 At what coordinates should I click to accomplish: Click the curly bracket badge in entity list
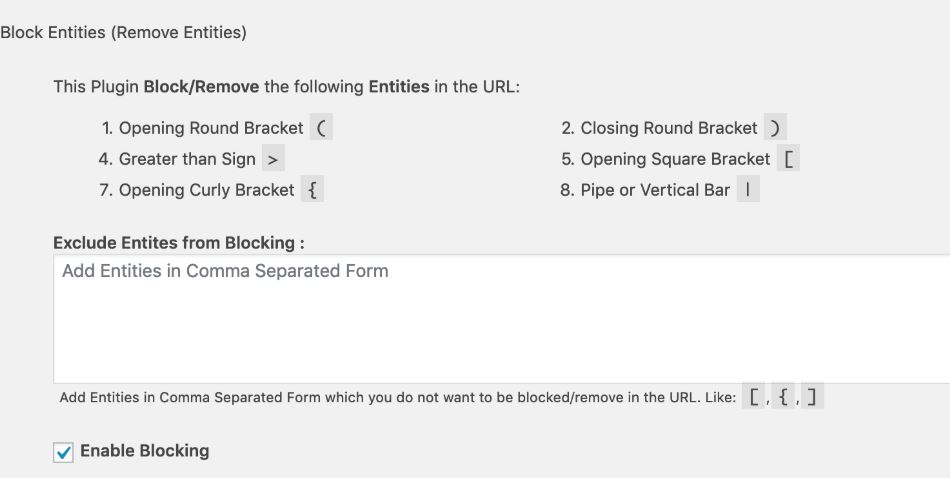click(313, 190)
